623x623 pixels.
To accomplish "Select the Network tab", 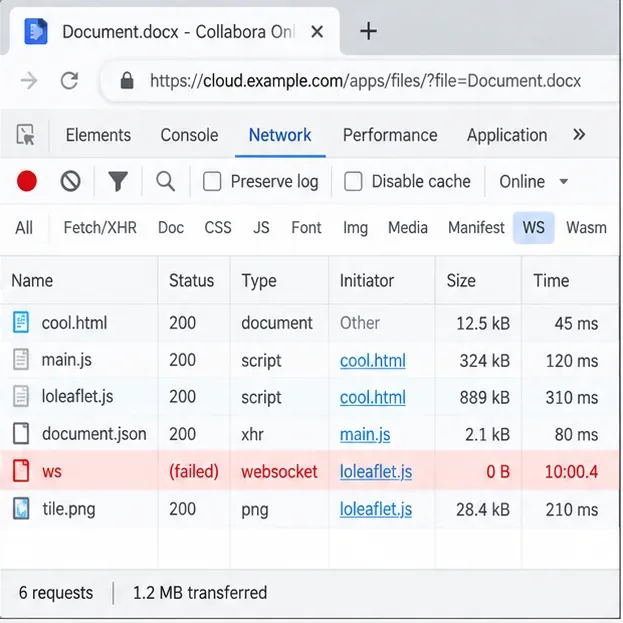I will 280,135.
